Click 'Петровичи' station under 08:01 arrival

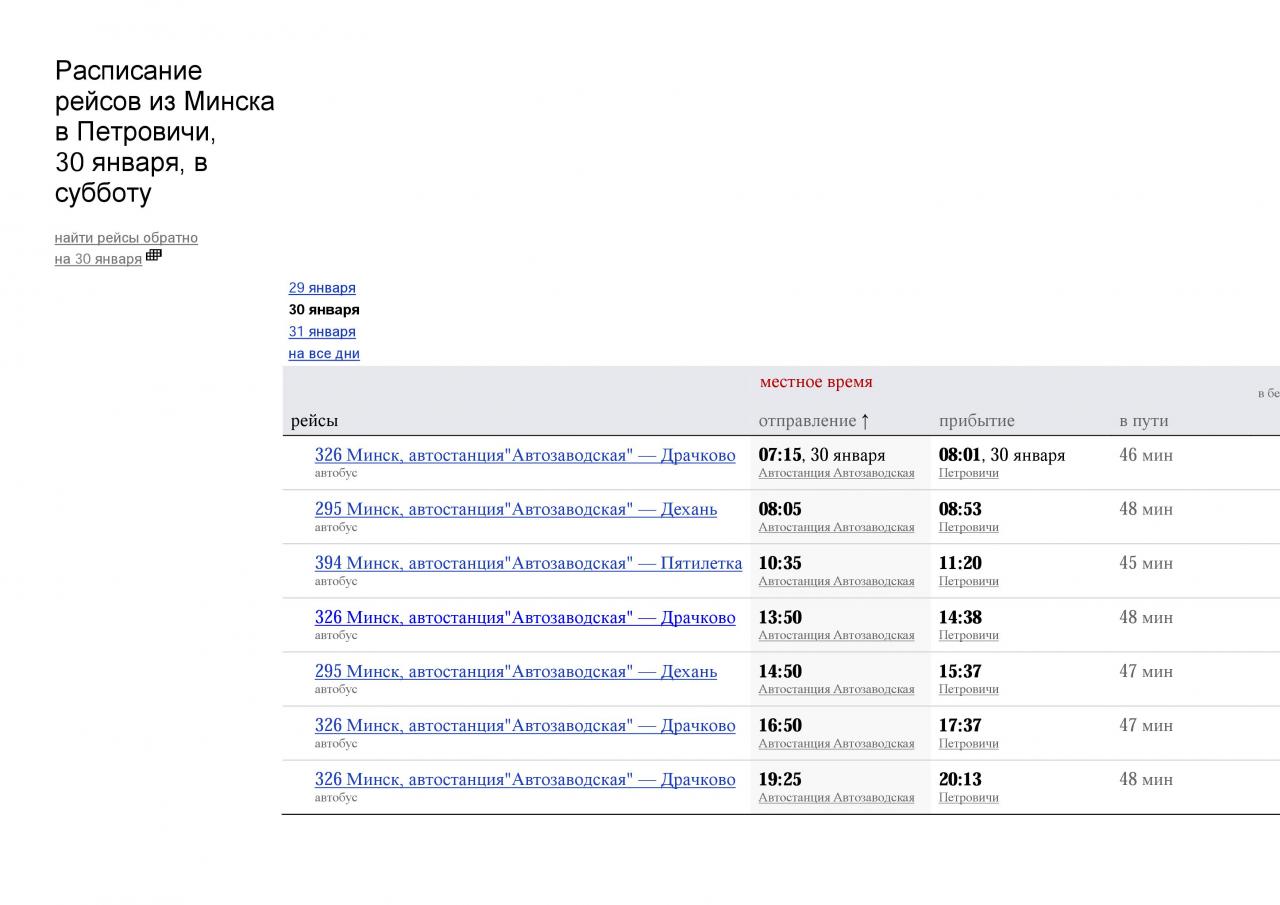click(968, 473)
